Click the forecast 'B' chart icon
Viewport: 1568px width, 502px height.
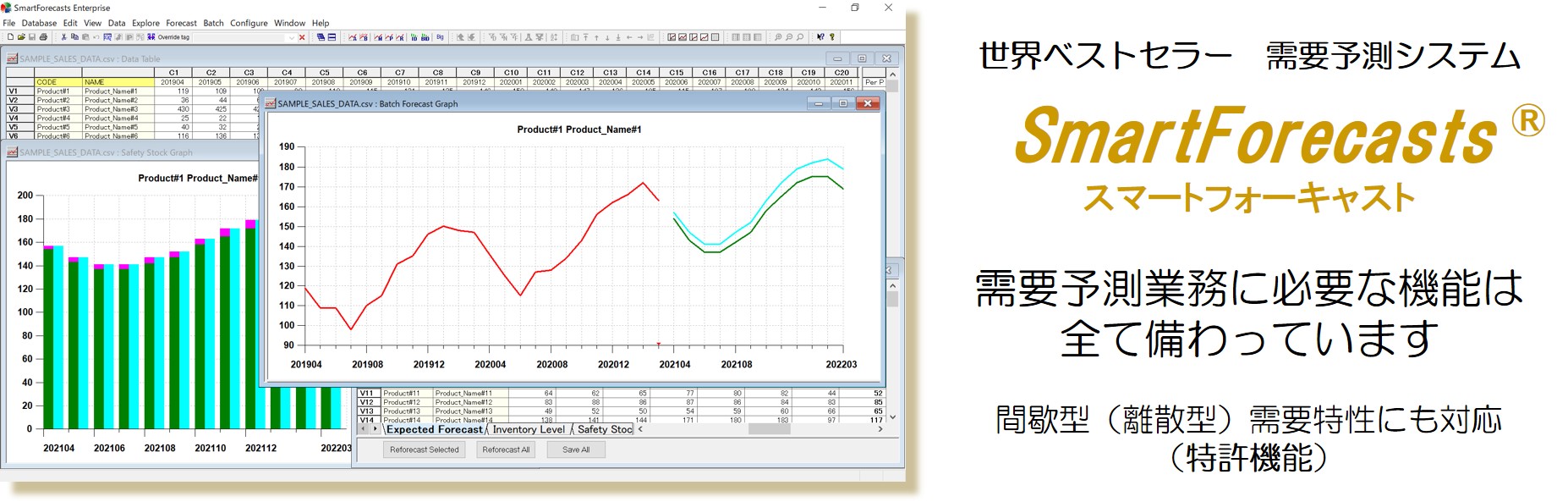tap(364, 37)
